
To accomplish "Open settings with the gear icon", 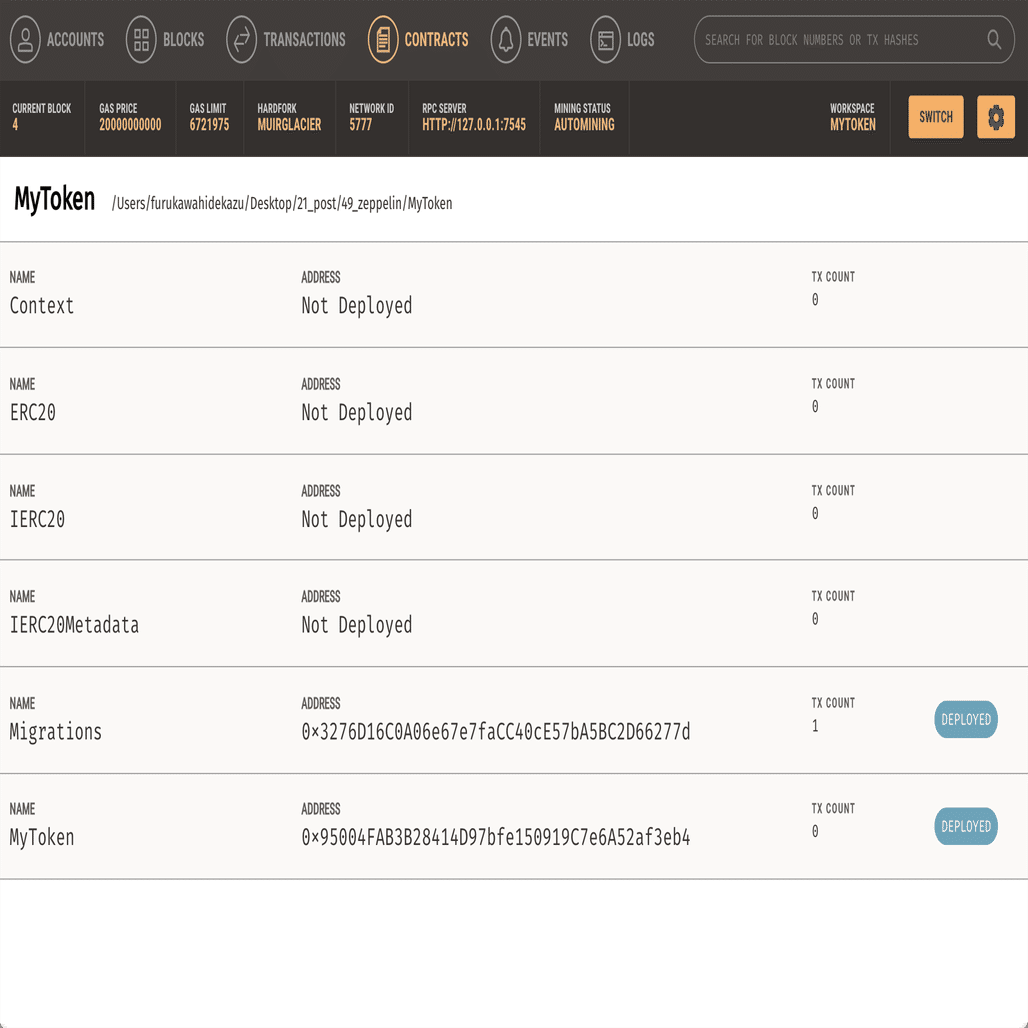I will pos(995,117).
